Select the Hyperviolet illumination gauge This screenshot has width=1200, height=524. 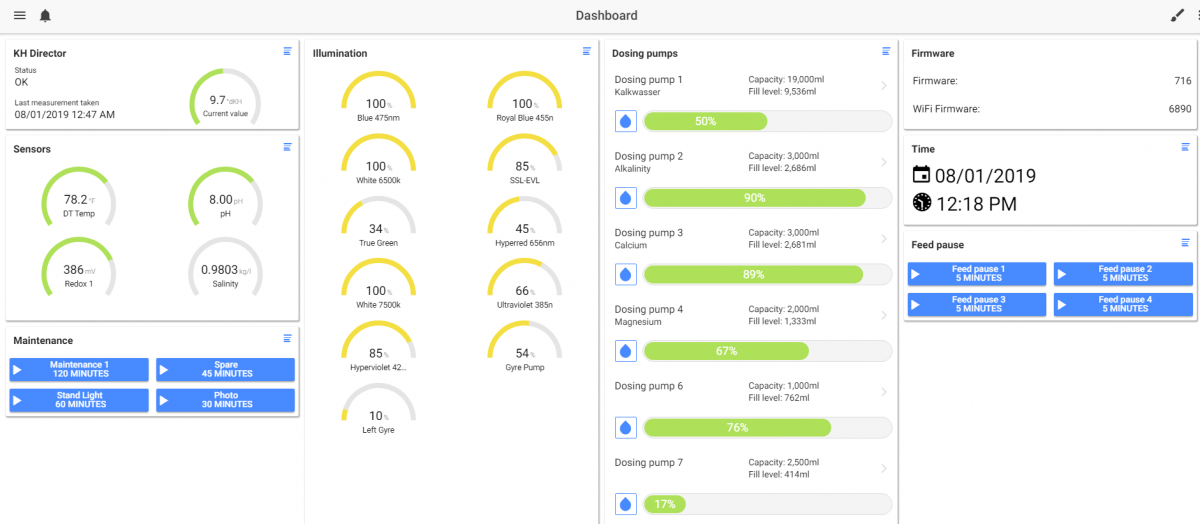click(378, 348)
